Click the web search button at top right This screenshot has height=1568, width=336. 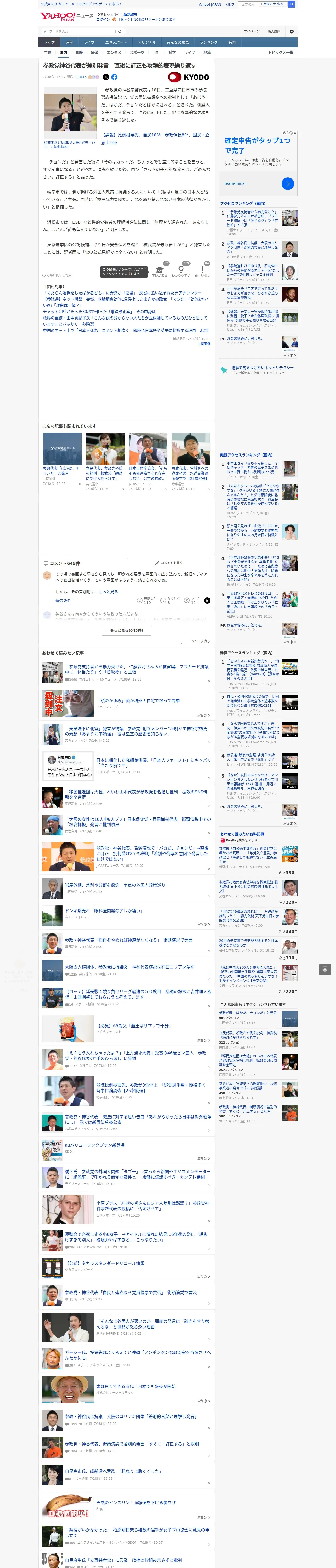pyautogui.click(x=292, y=4)
